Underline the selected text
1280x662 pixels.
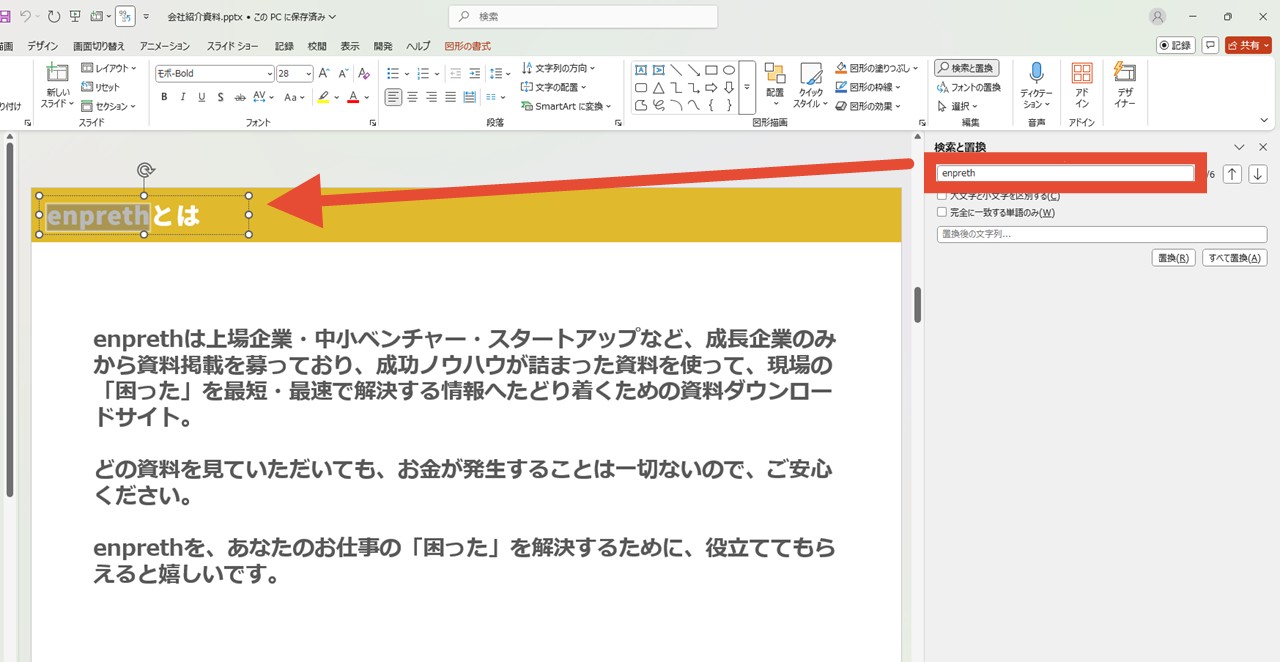[x=201, y=97]
